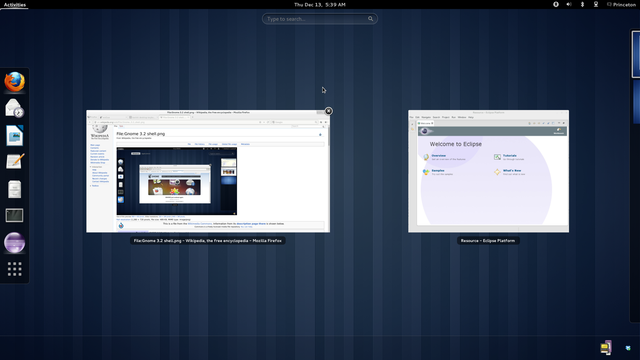Open the image document app icon in dash
640x360 pixels.
[15, 136]
